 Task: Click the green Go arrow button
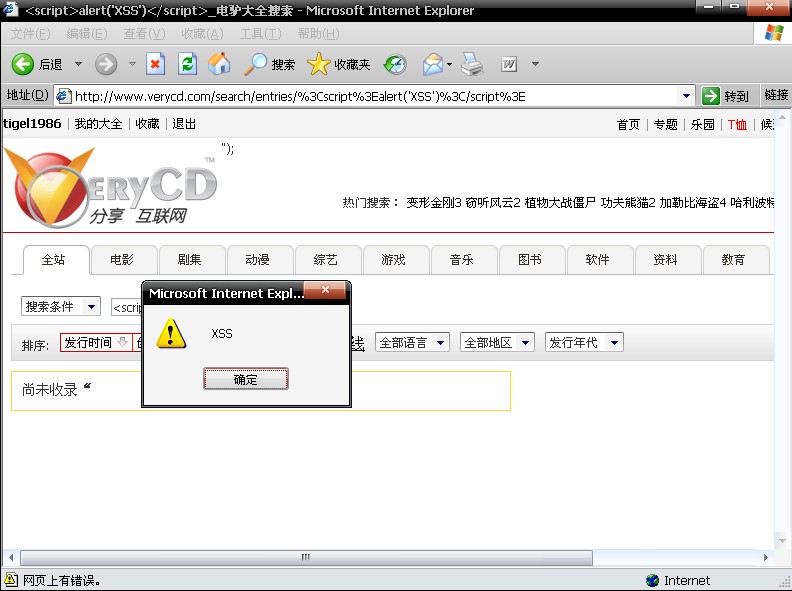(710, 95)
